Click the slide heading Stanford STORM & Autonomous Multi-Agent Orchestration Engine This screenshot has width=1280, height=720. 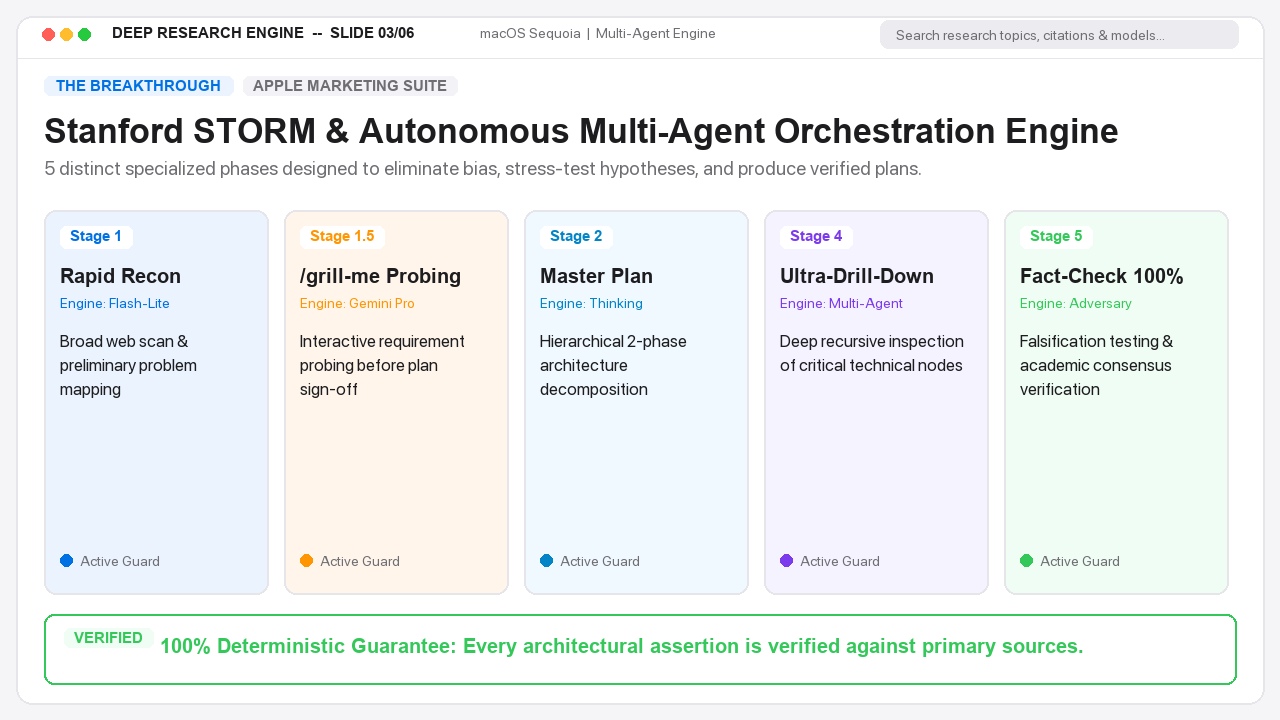coord(581,131)
